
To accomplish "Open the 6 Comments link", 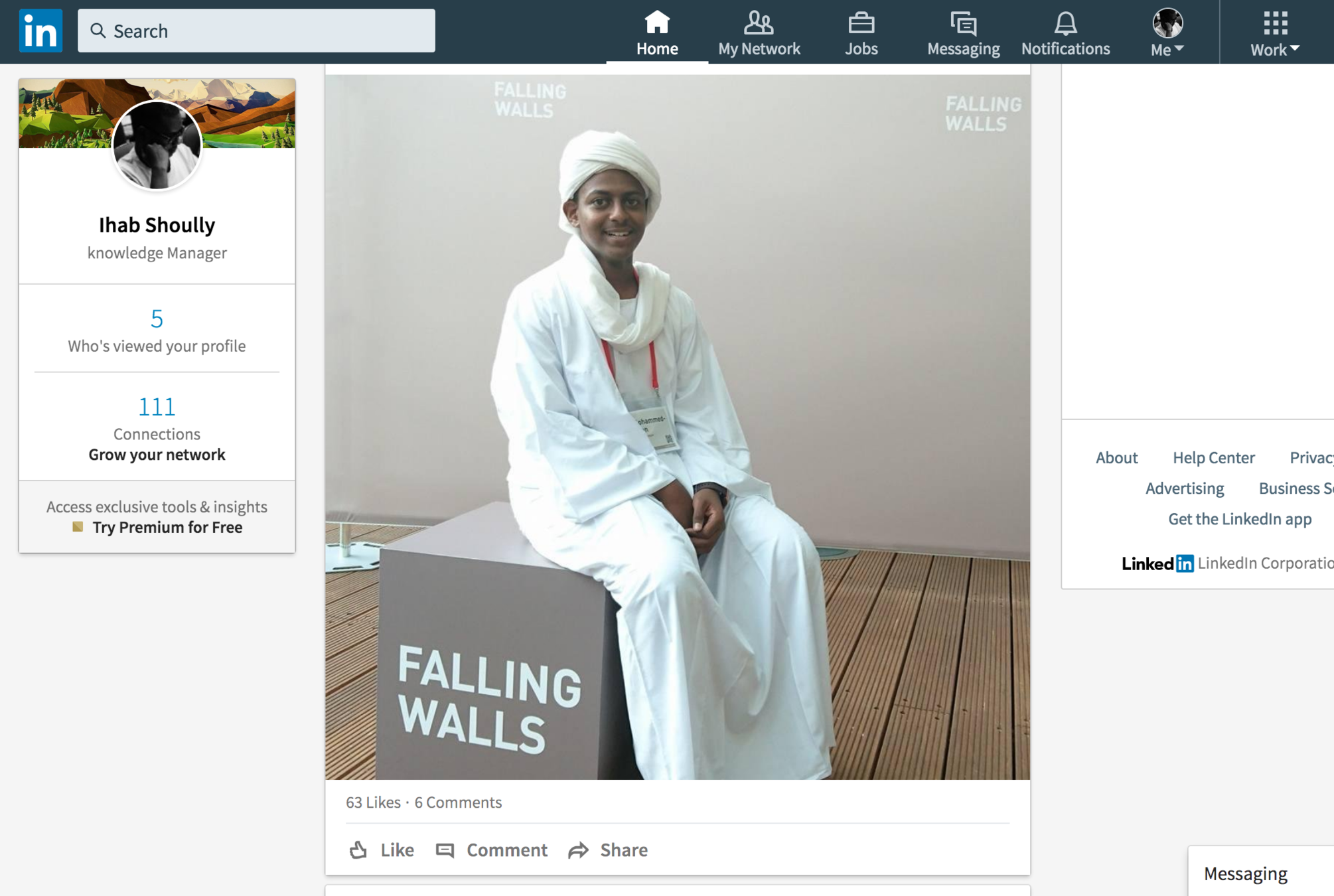I will (x=458, y=802).
